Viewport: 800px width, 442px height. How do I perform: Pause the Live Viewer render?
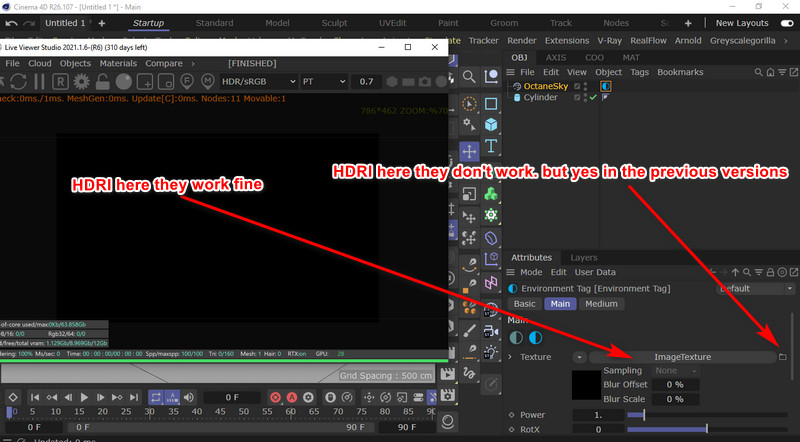pos(39,81)
